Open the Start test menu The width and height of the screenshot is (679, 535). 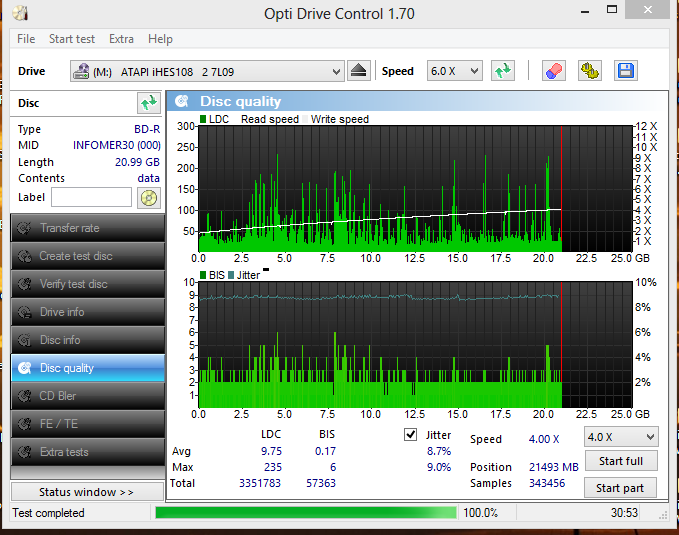(x=72, y=39)
